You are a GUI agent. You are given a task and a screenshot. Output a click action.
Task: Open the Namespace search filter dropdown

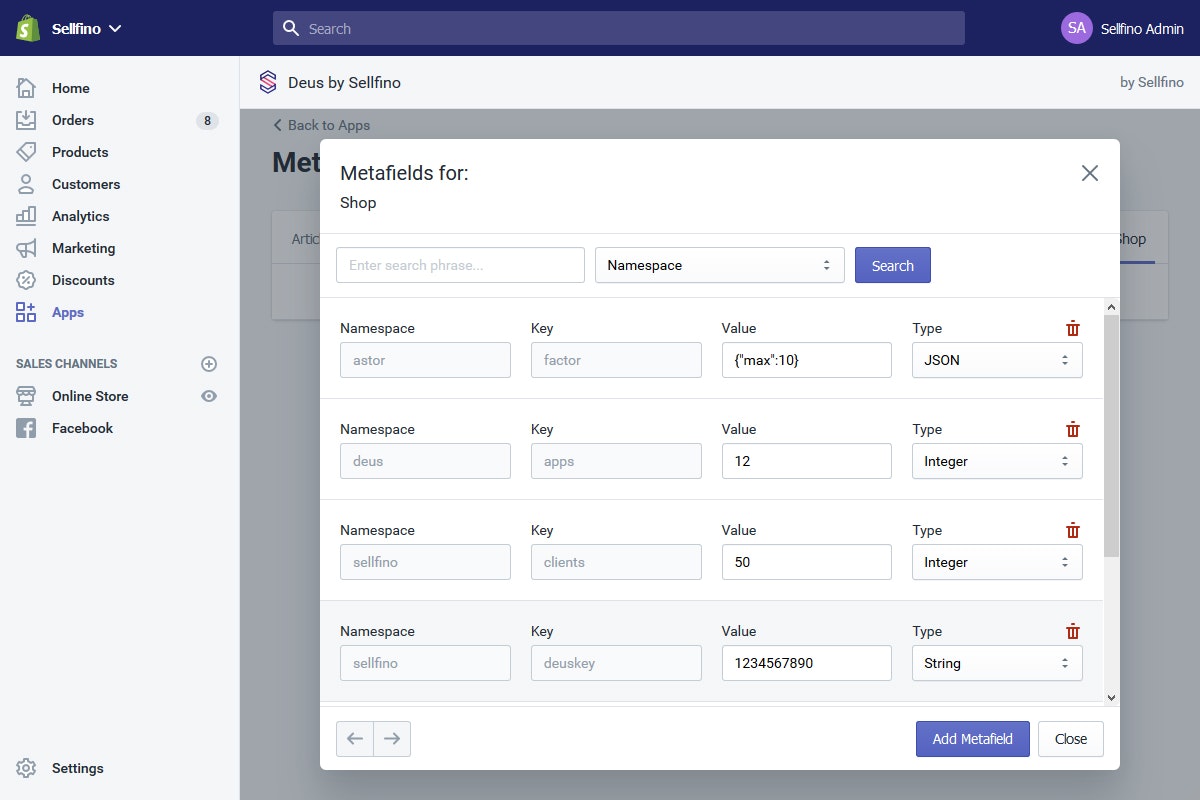pos(720,265)
